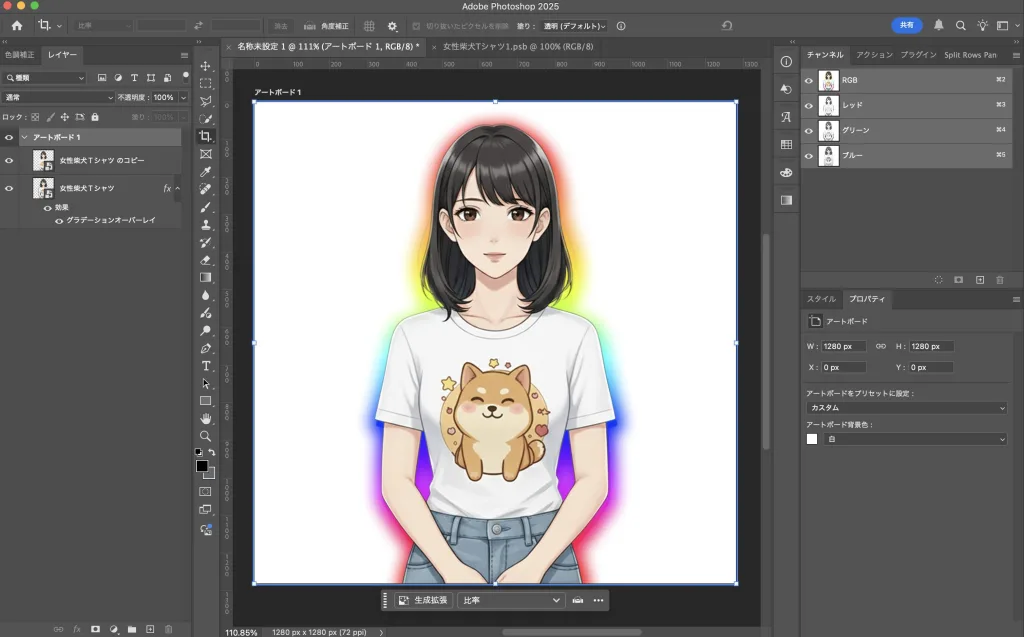Switch to the スタイル tab
1024x637 pixels.
click(821, 299)
